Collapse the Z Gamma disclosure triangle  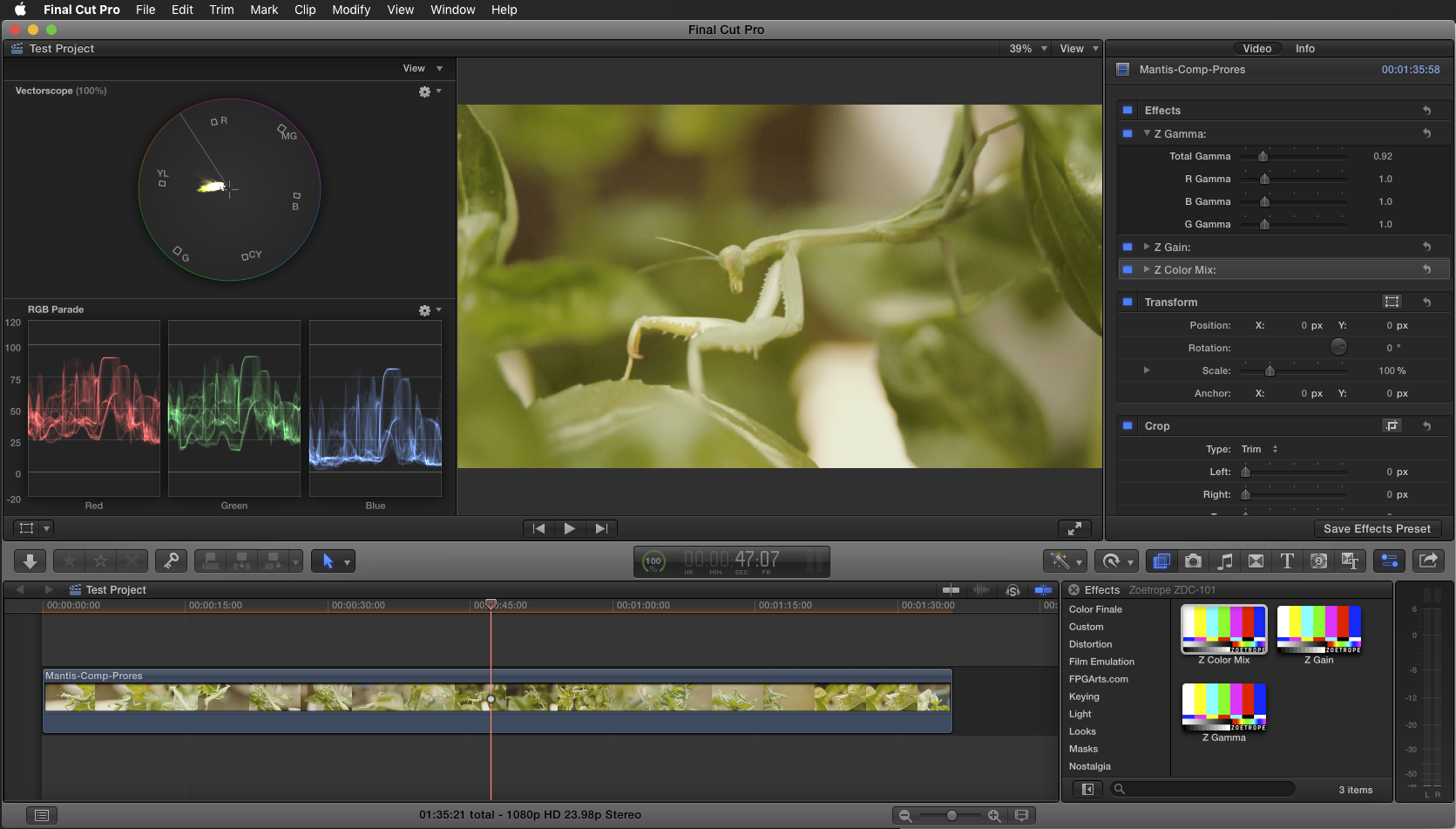click(1147, 133)
